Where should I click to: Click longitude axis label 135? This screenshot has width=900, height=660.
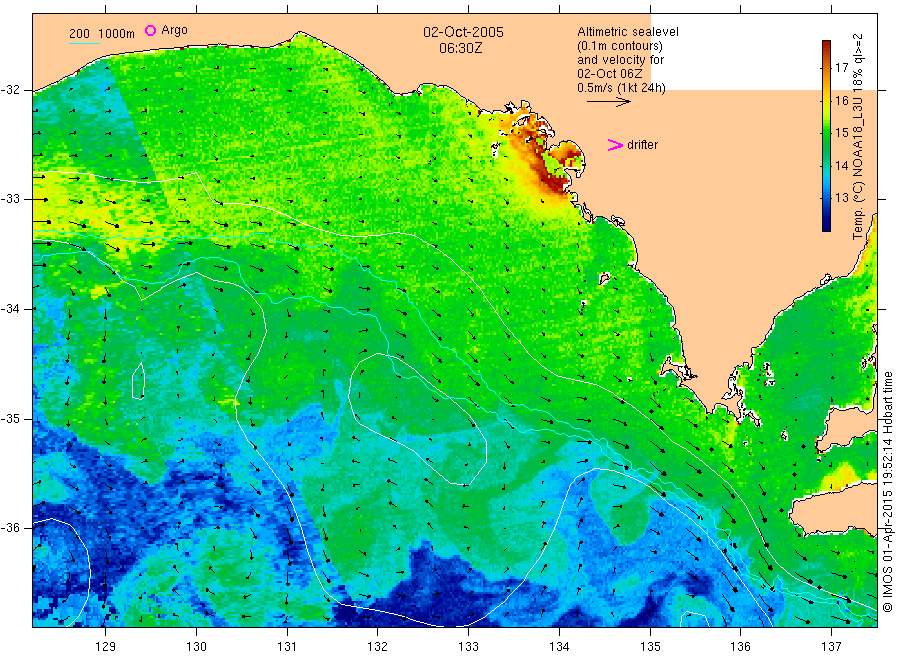(x=650, y=647)
